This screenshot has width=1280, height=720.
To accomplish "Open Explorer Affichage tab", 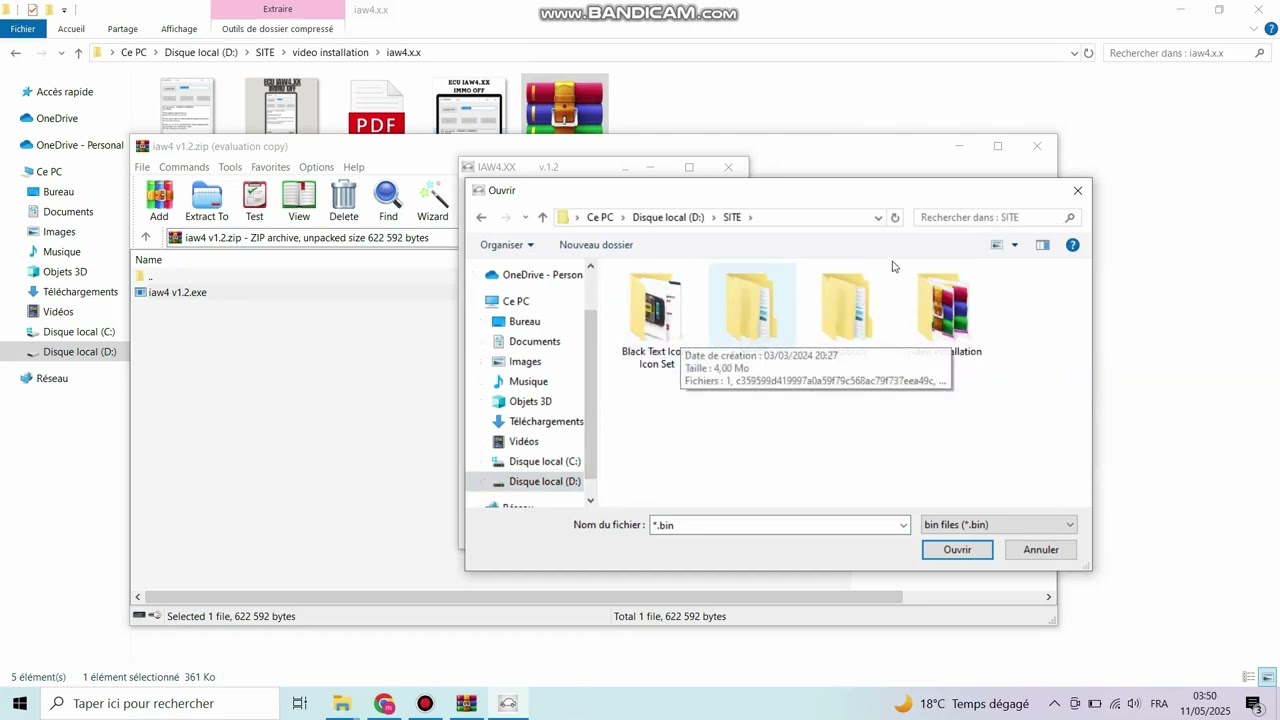I will [x=179, y=29].
